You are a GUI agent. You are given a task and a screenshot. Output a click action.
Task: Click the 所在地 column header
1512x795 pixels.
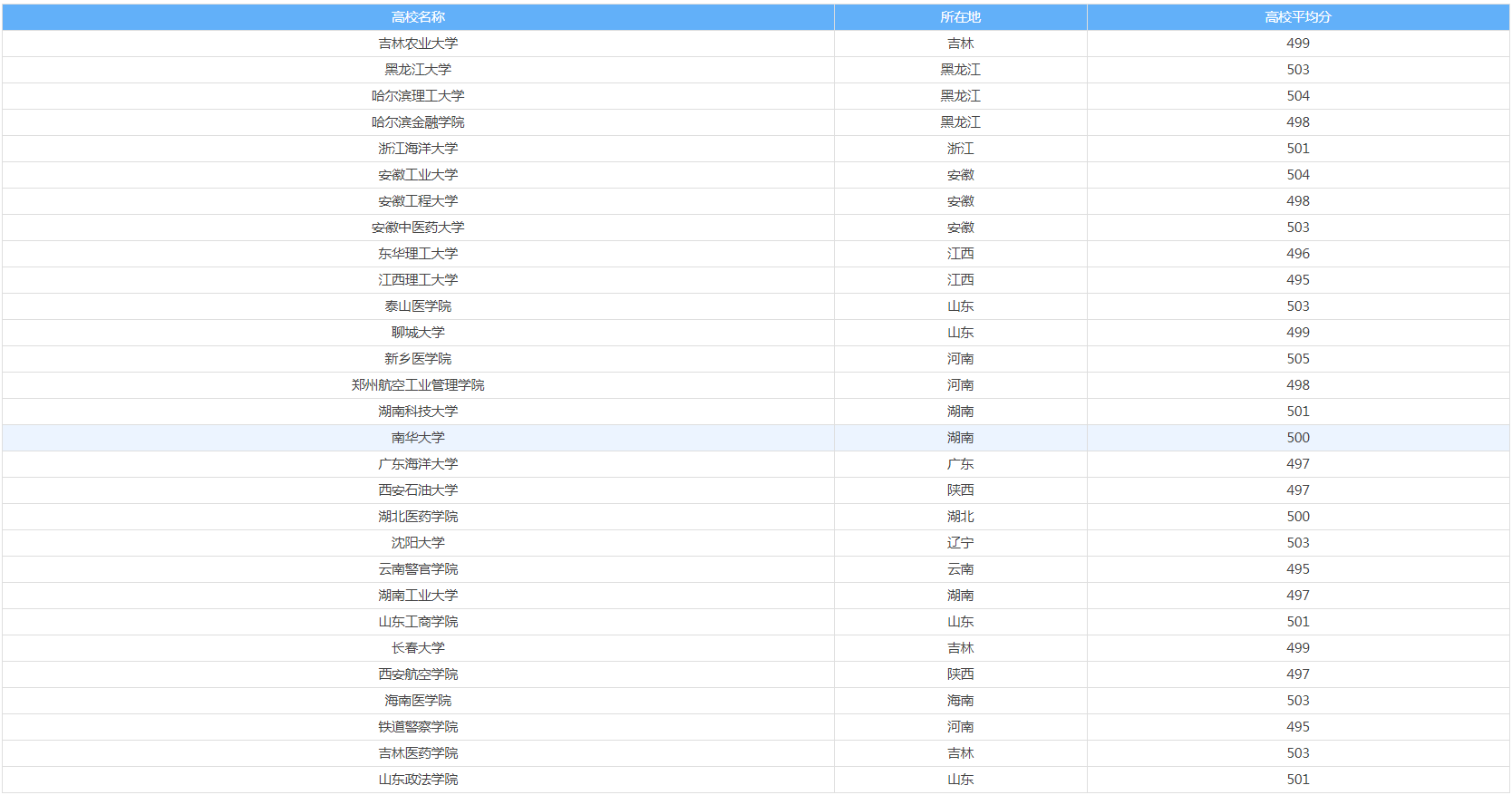961,17
